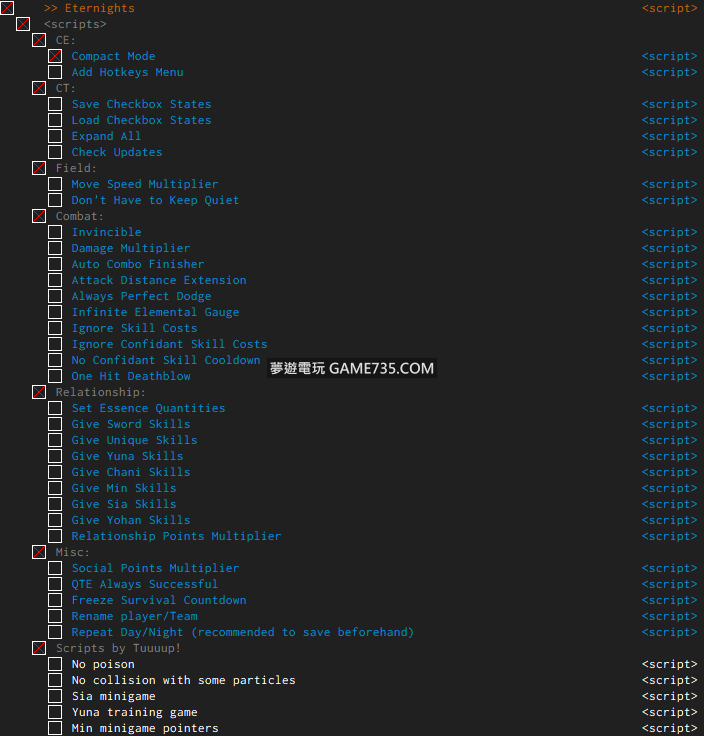The width and height of the screenshot is (704, 736).
Task: Collapse the Combat: group checkbox
Action: 39,216
